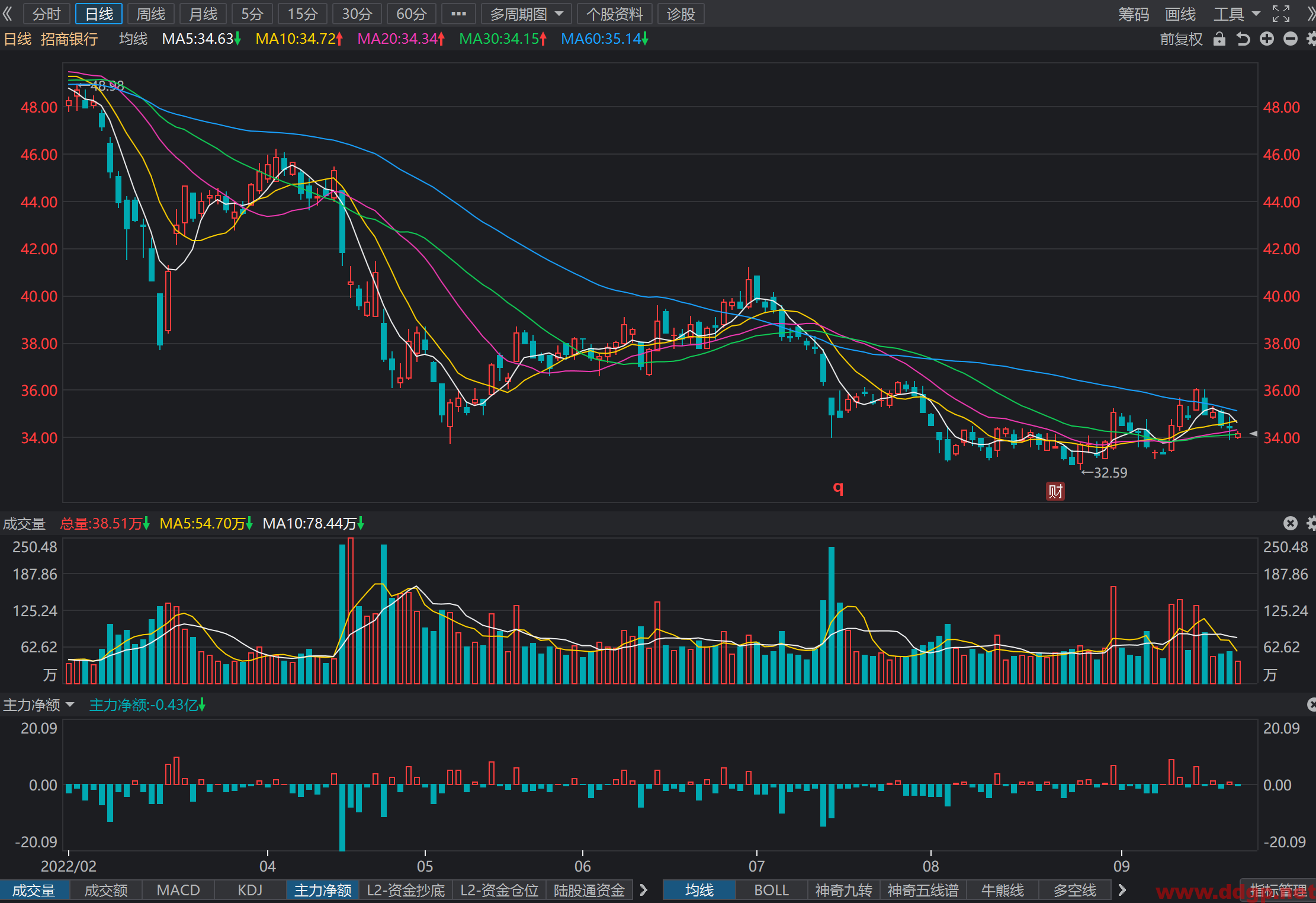The height and width of the screenshot is (903, 1316).
Task: Select the 15分 minute period
Action: (303, 14)
